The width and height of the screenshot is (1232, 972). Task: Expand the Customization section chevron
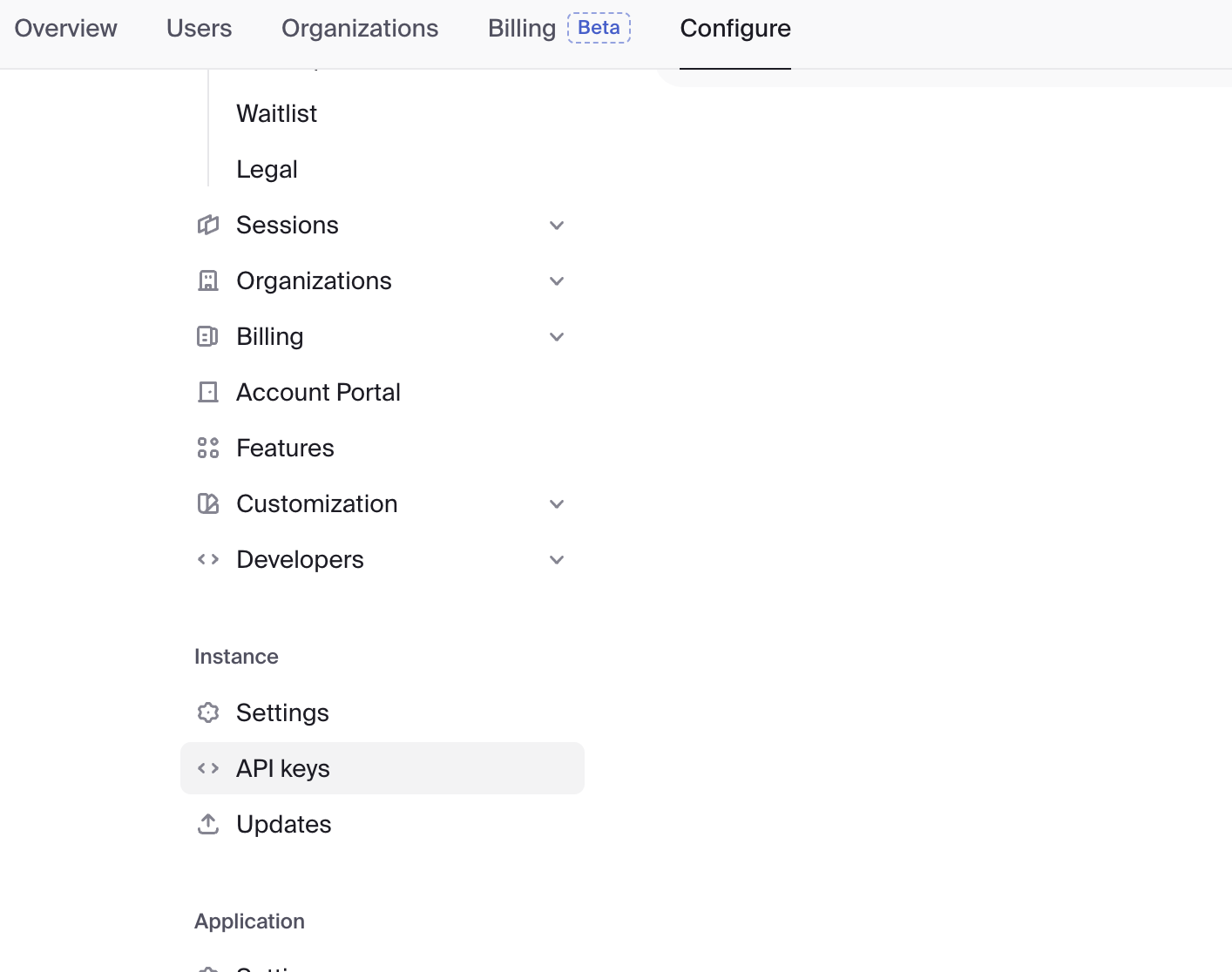click(x=557, y=504)
